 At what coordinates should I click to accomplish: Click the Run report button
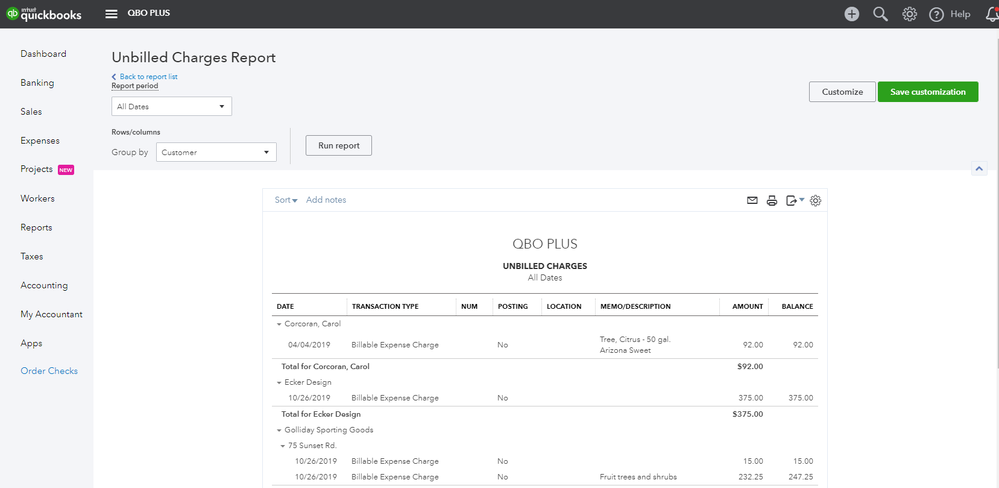pos(338,146)
